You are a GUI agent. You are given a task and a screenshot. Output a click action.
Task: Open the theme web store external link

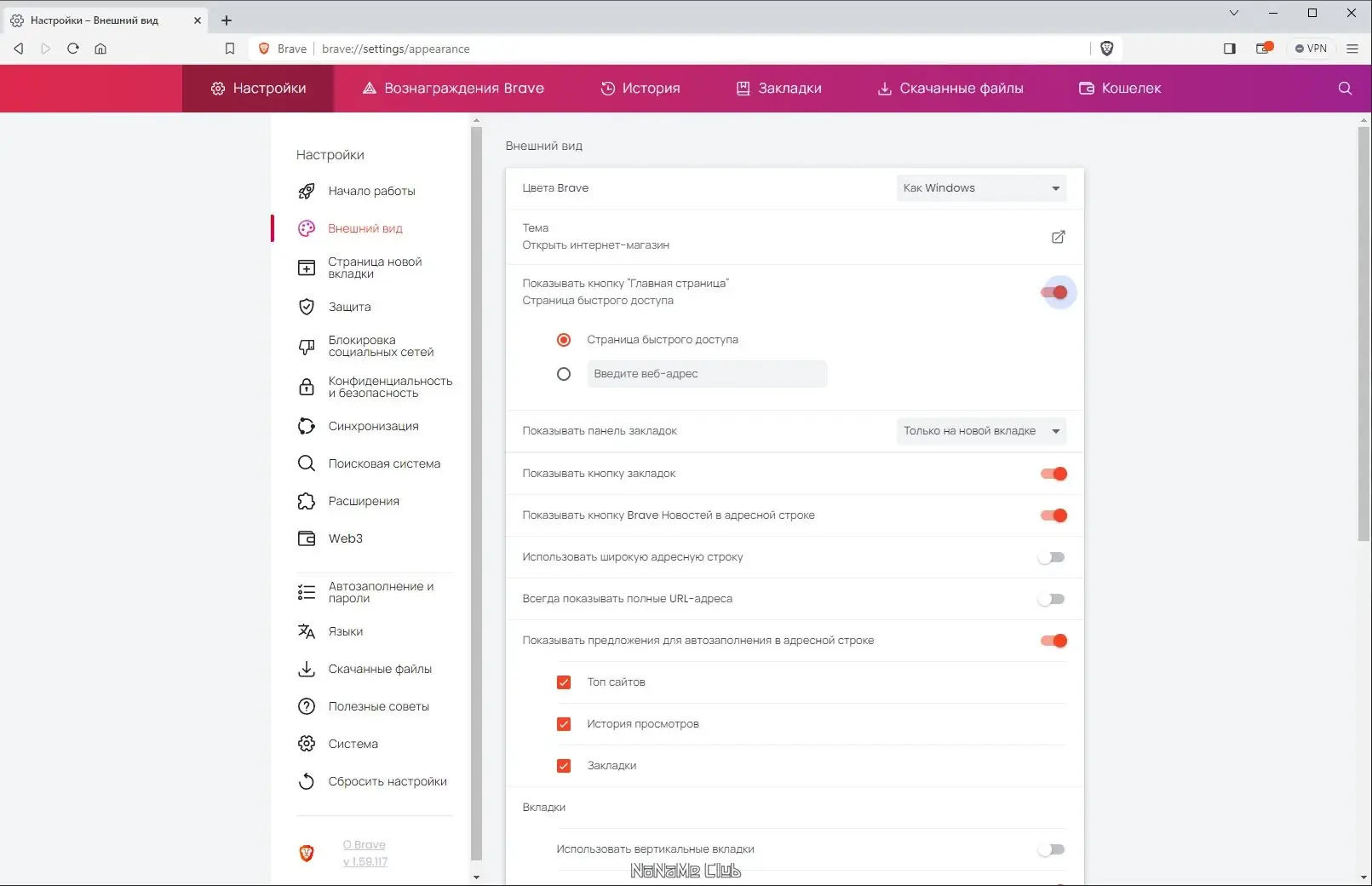coord(1058,237)
